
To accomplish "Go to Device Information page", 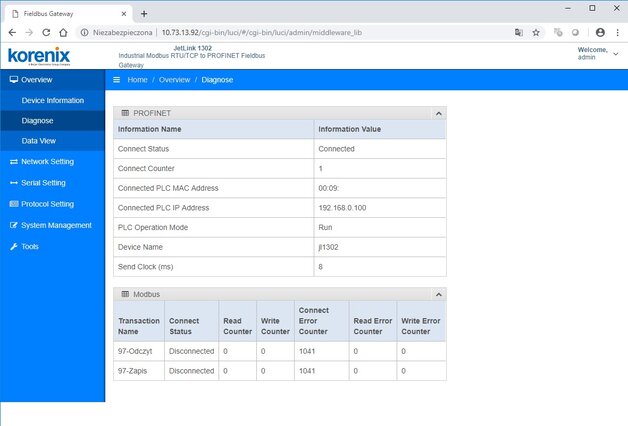I will 52,100.
